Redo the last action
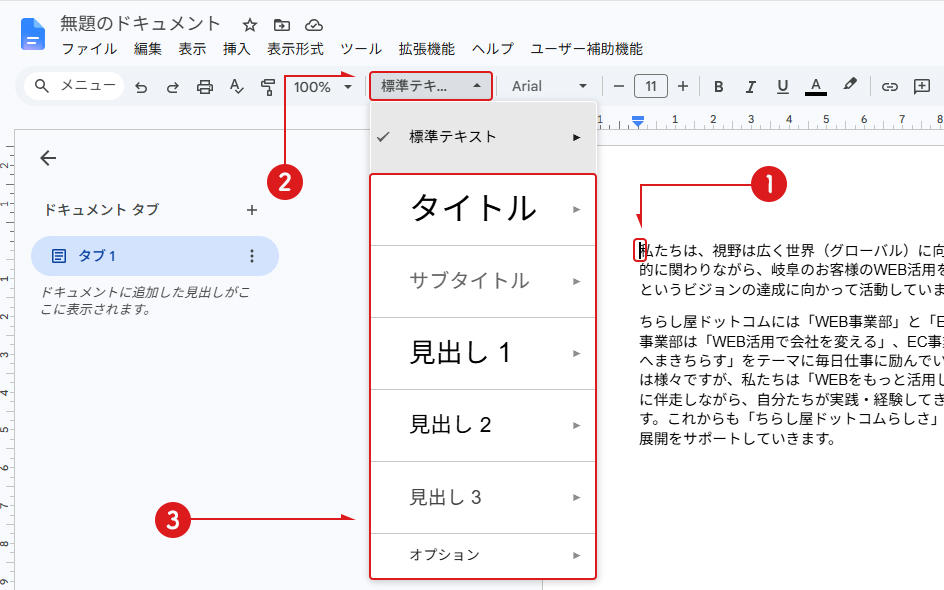Screen dimensions: 944x590 [x=173, y=87]
